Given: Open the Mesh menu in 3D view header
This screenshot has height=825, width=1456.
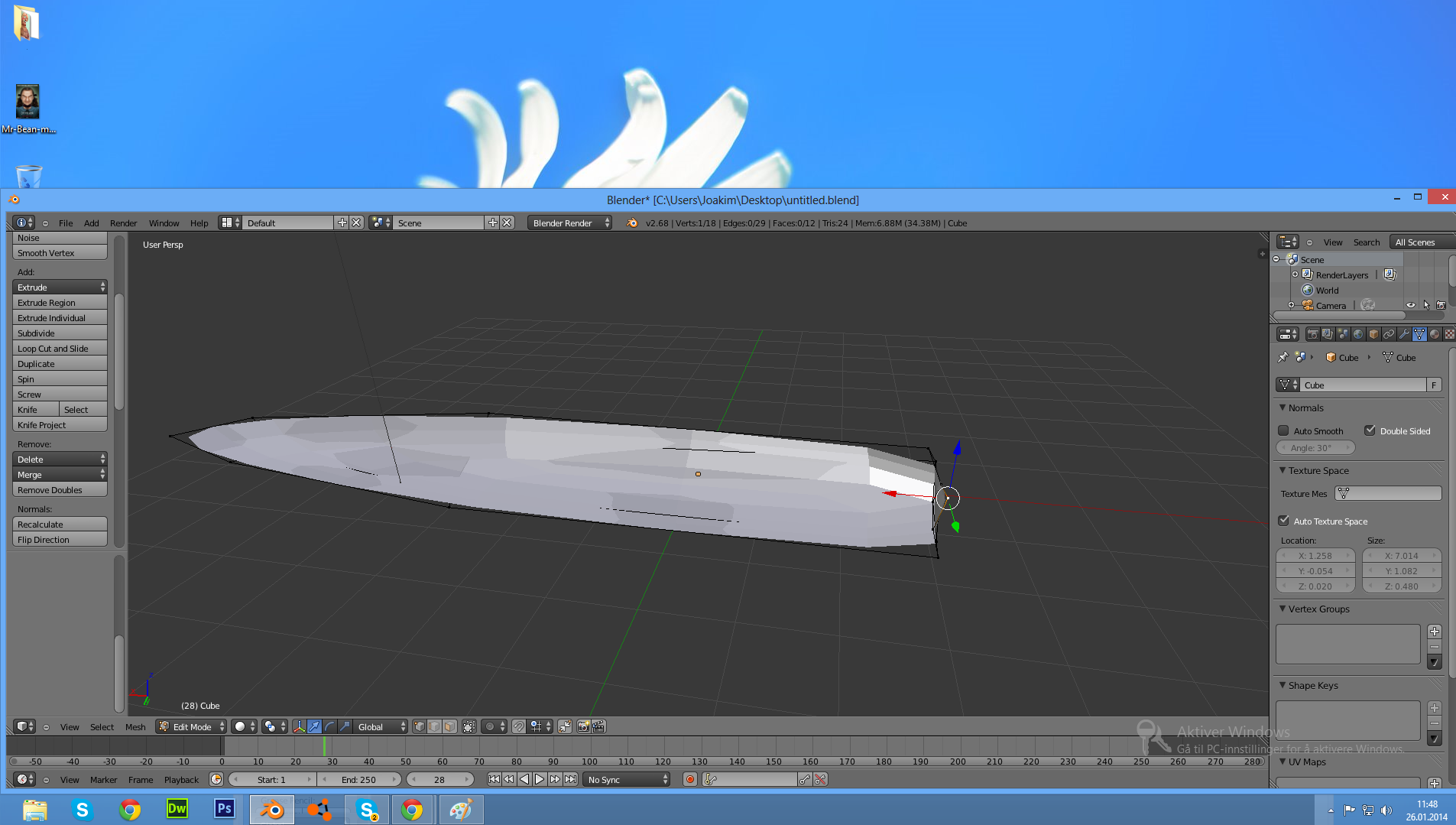Looking at the screenshot, I should (135, 726).
